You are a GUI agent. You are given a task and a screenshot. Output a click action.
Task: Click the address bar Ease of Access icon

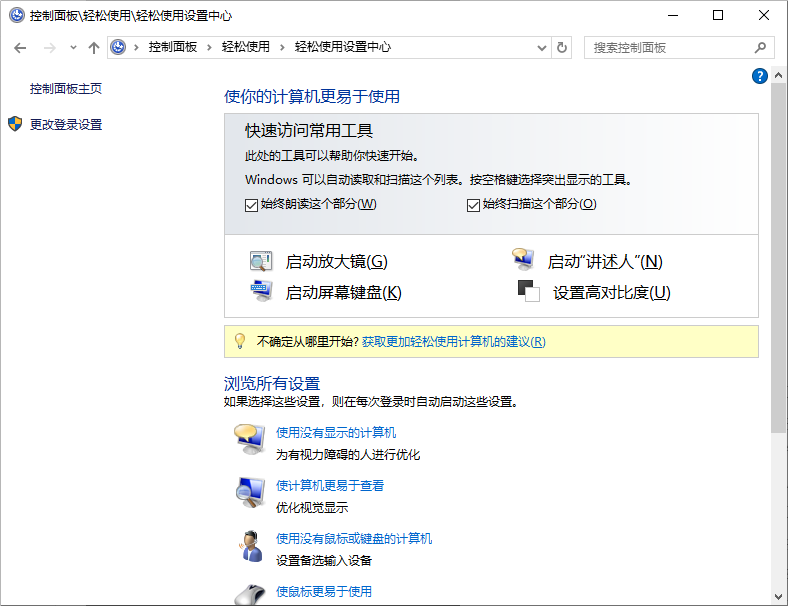pos(118,47)
